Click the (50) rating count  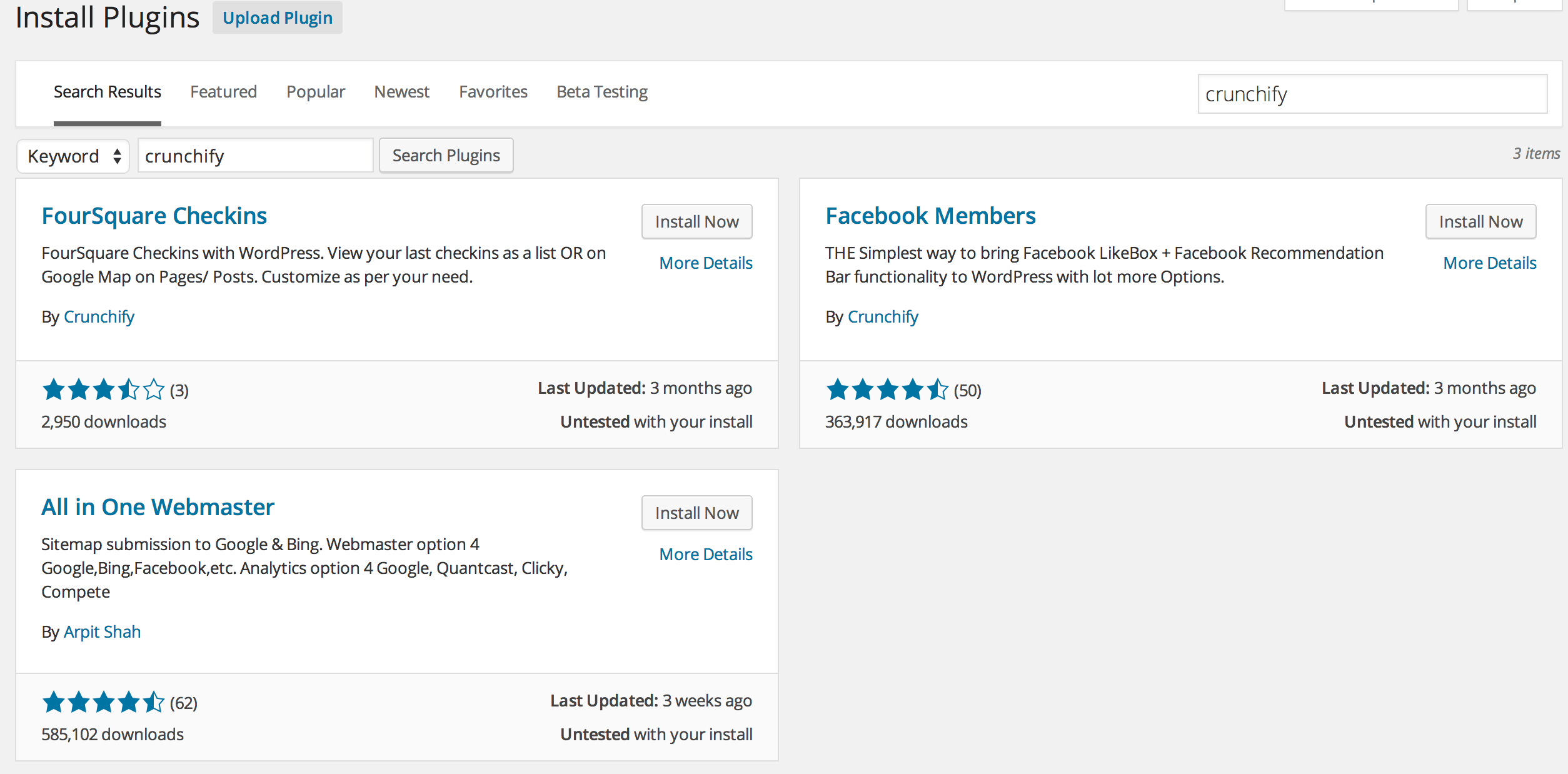(967, 391)
